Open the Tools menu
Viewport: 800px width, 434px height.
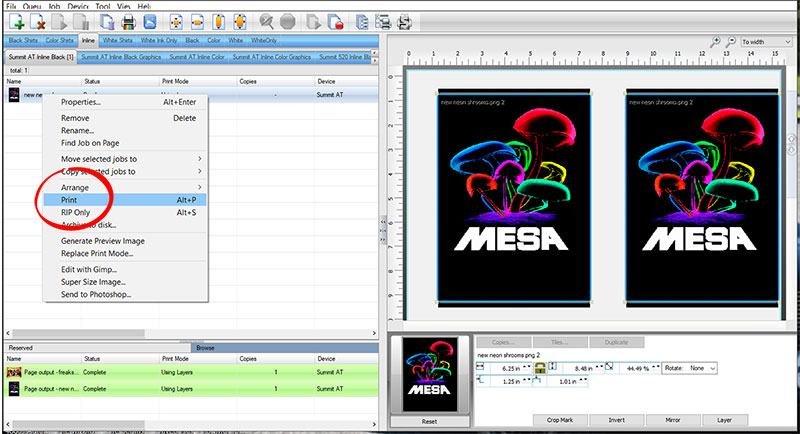(x=103, y=6)
